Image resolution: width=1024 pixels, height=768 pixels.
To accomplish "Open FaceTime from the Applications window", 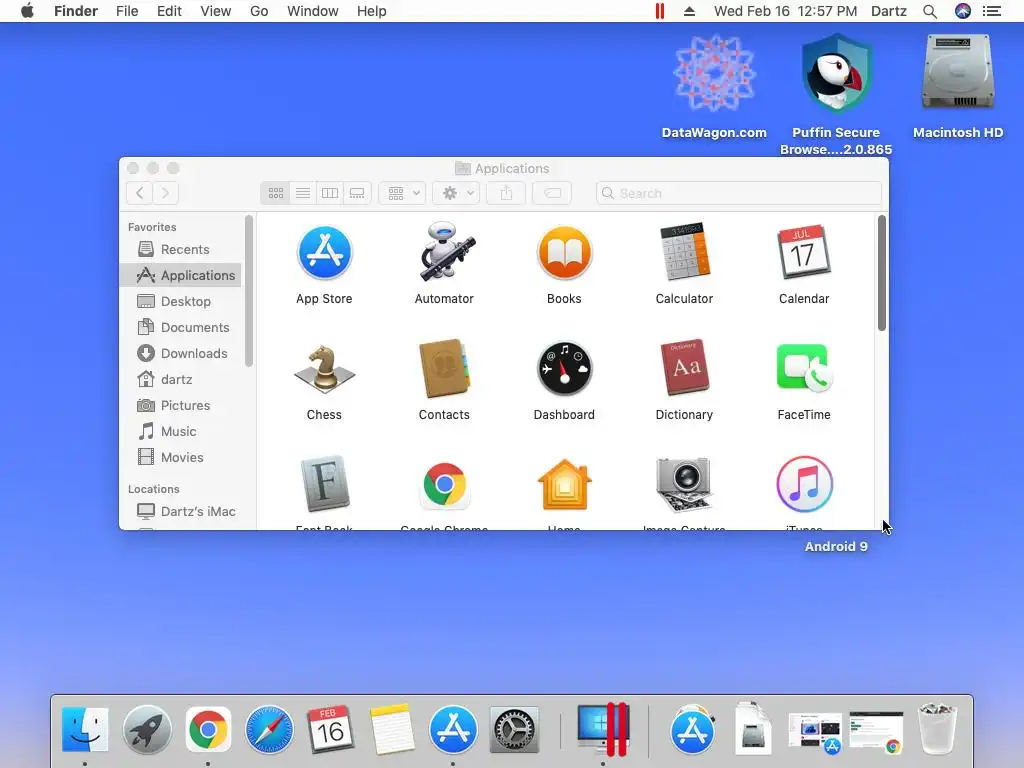I will [804, 368].
